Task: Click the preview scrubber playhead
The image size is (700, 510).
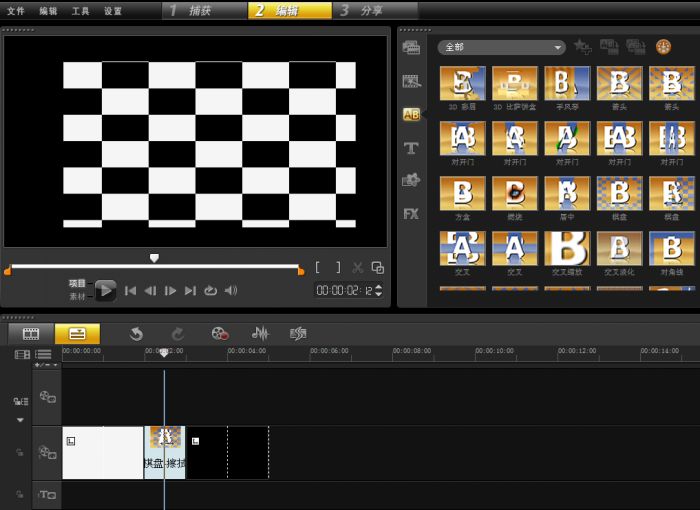Action: 154,258
